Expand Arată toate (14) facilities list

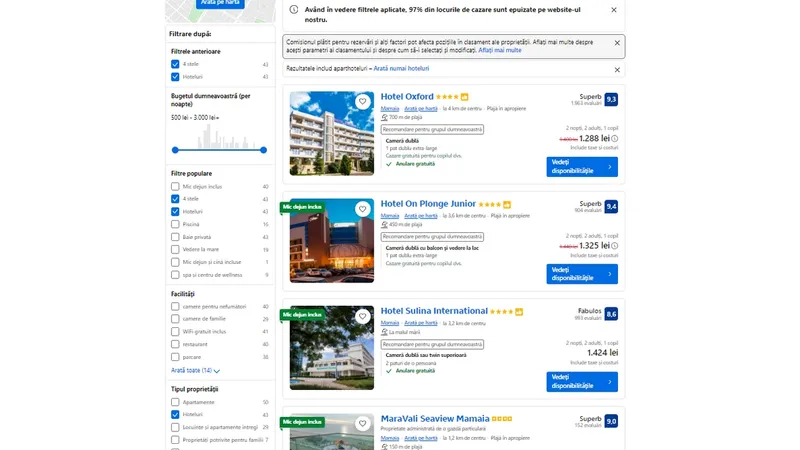(195, 370)
